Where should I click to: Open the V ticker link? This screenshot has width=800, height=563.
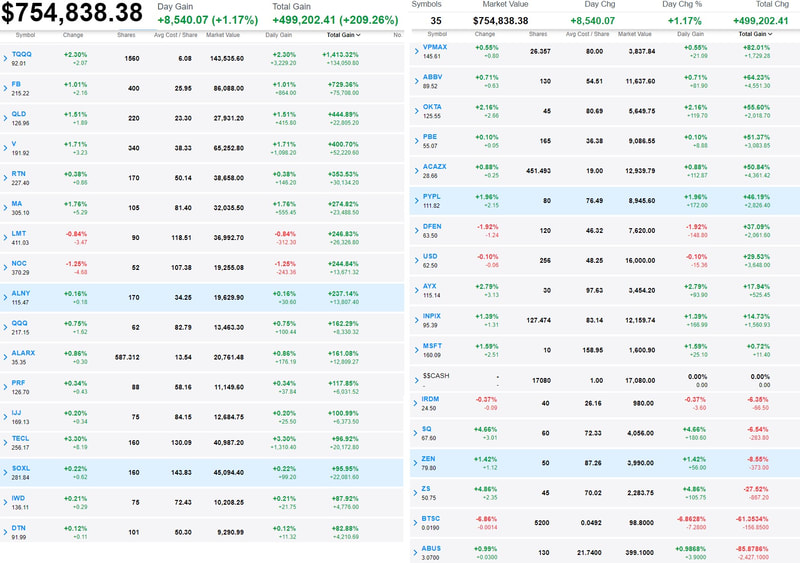14,144
